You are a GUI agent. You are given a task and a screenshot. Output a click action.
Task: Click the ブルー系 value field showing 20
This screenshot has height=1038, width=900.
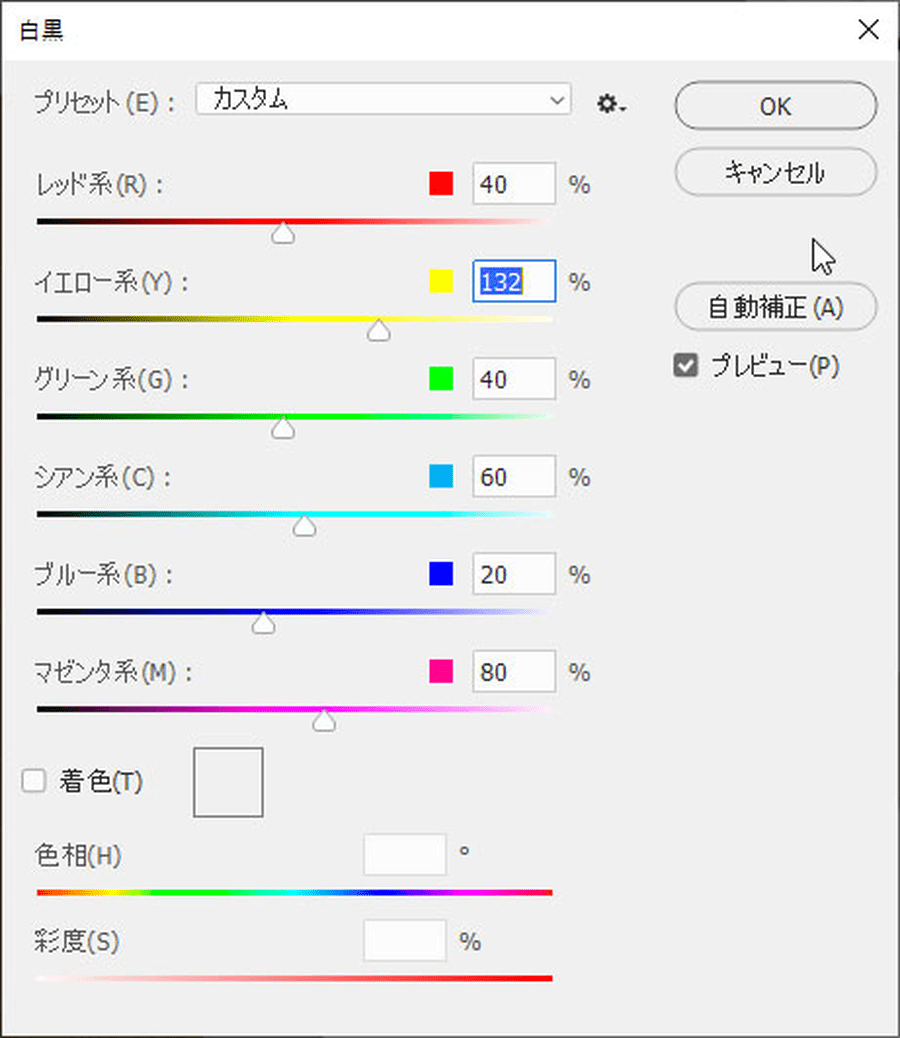pyautogui.click(x=513, y=574)
